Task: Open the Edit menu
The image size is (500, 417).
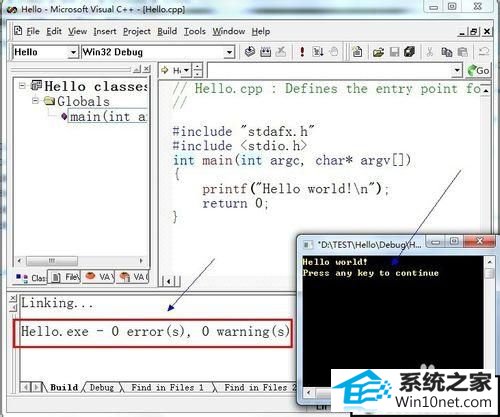Action: click(54, 31)
